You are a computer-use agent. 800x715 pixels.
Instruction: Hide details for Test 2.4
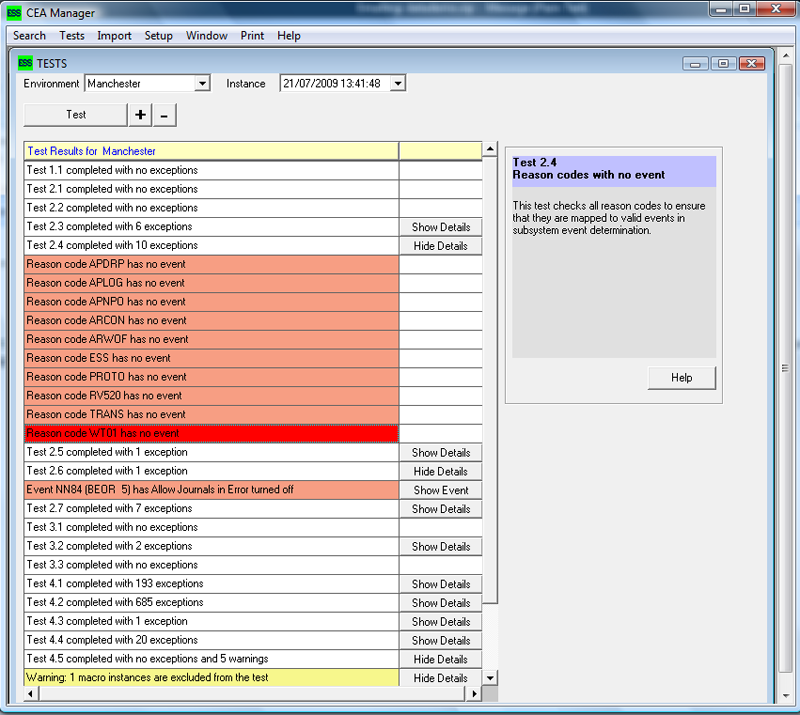tap(440, 246)
